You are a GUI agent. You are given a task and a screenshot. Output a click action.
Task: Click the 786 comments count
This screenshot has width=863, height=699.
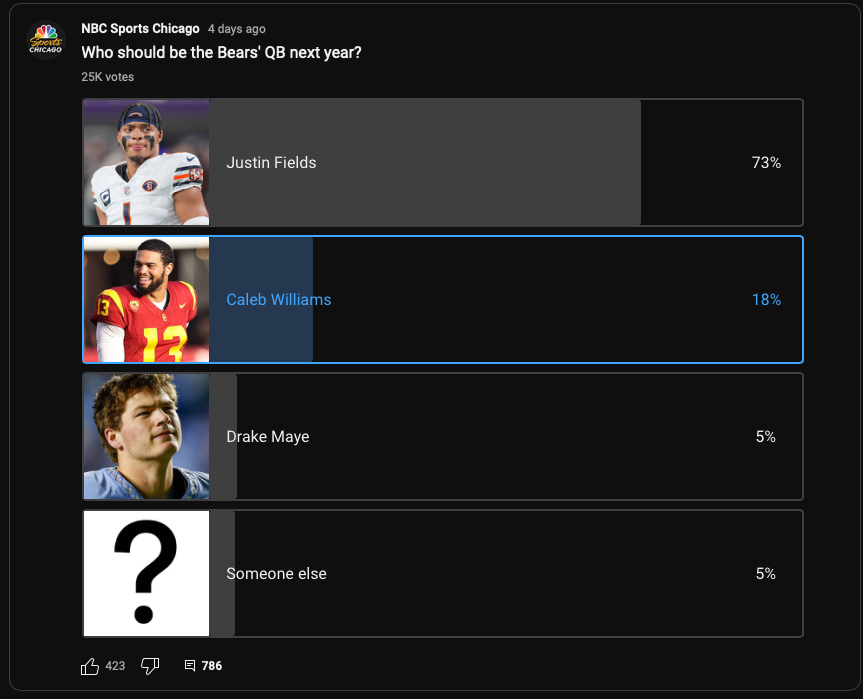tap(212, 666)
